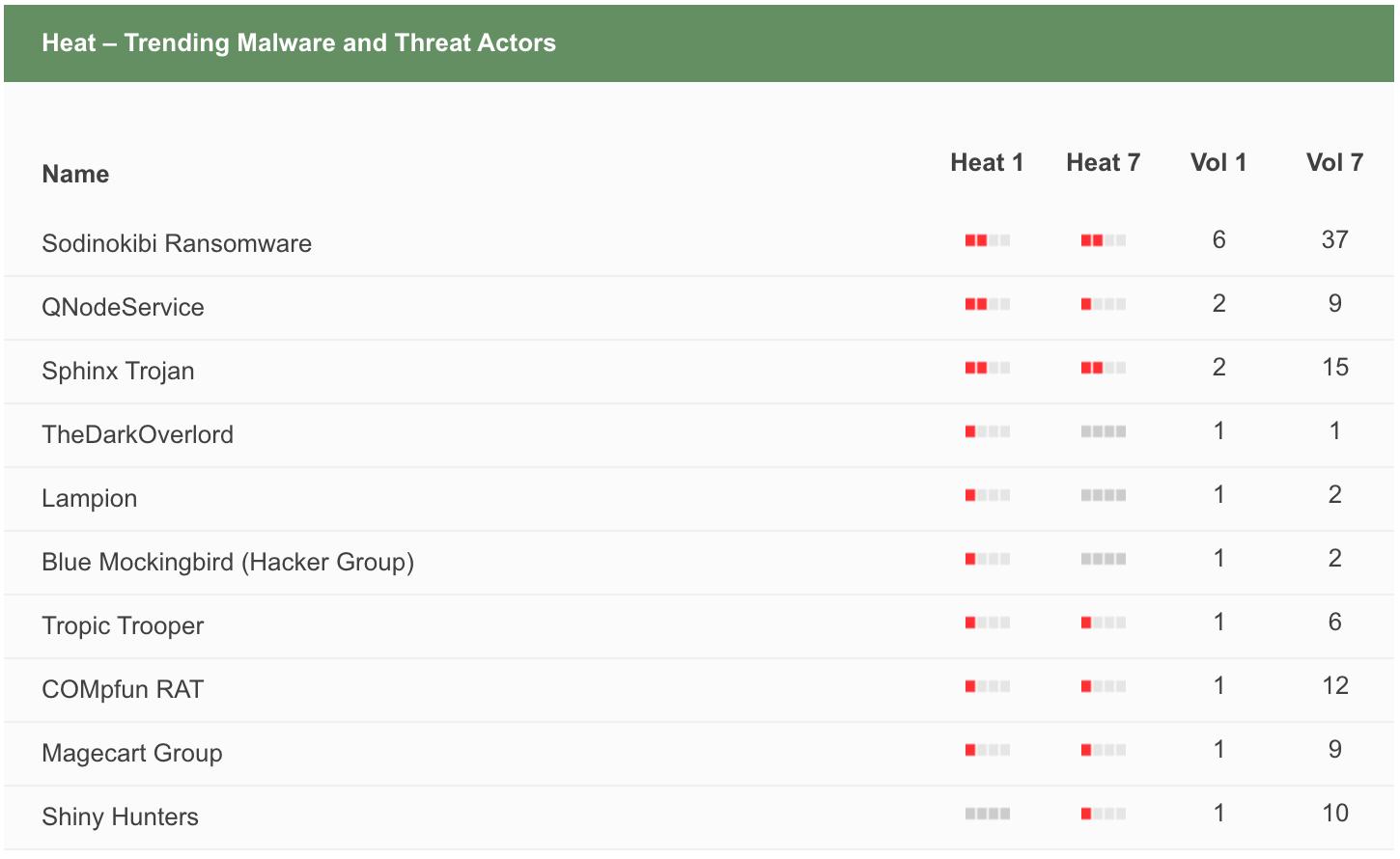The image size is (1400, 859).
Task: Click Heat 7 indicator for Sodinokibi Ransomware
Action: (x=1103, y=240)
